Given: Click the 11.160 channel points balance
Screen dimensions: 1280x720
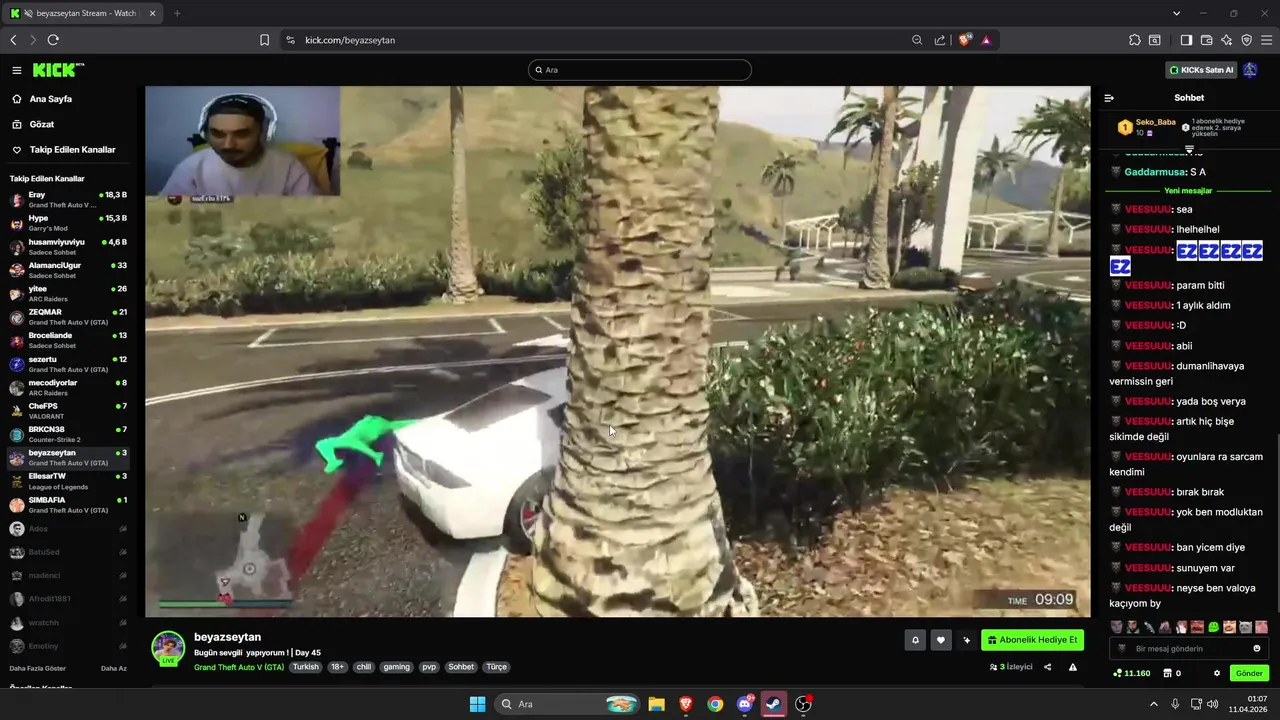Looking at the screenshot, I should pos(1131,673).
